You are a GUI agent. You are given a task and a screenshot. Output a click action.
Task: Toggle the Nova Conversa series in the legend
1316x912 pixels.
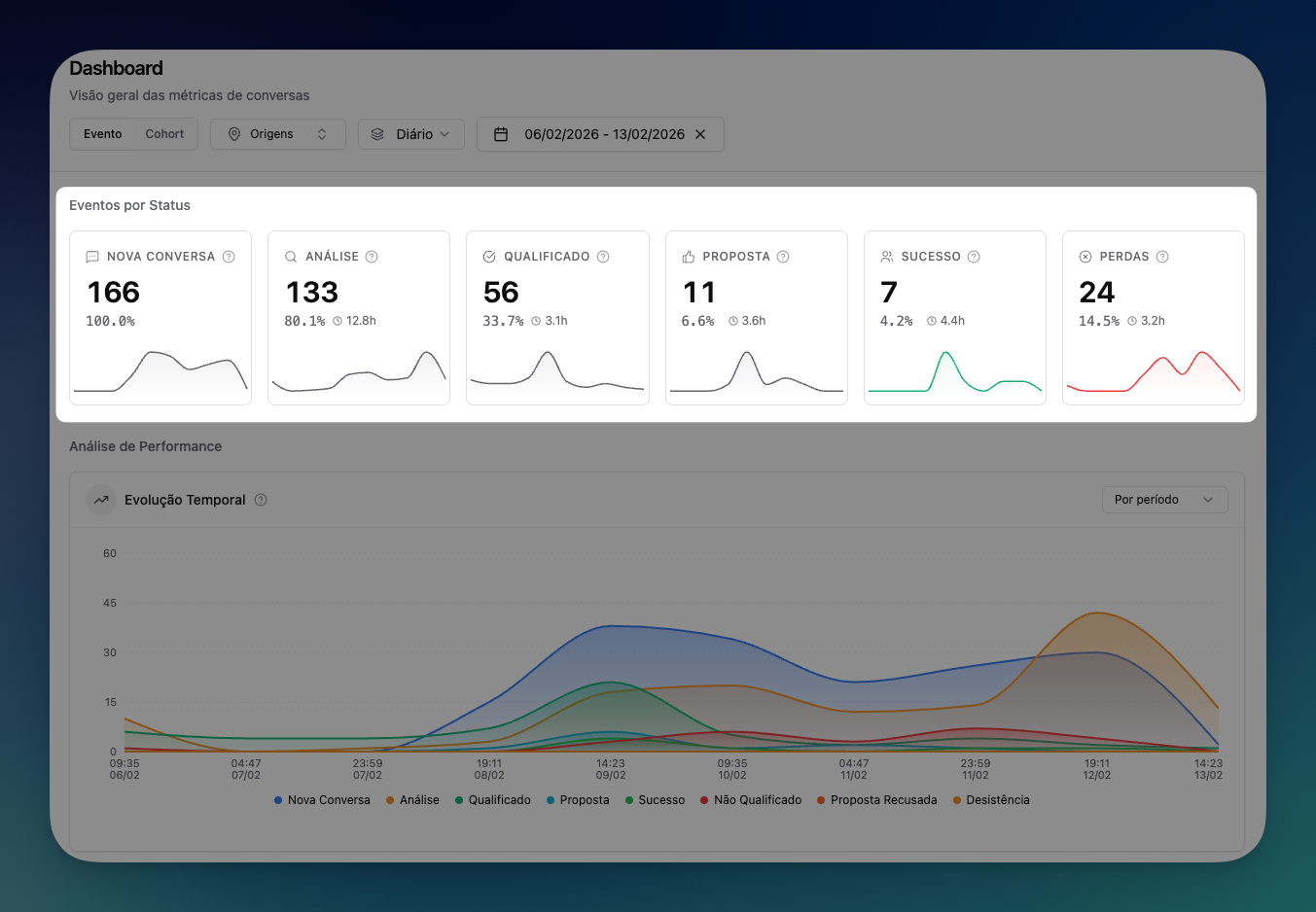coord(321,799)
